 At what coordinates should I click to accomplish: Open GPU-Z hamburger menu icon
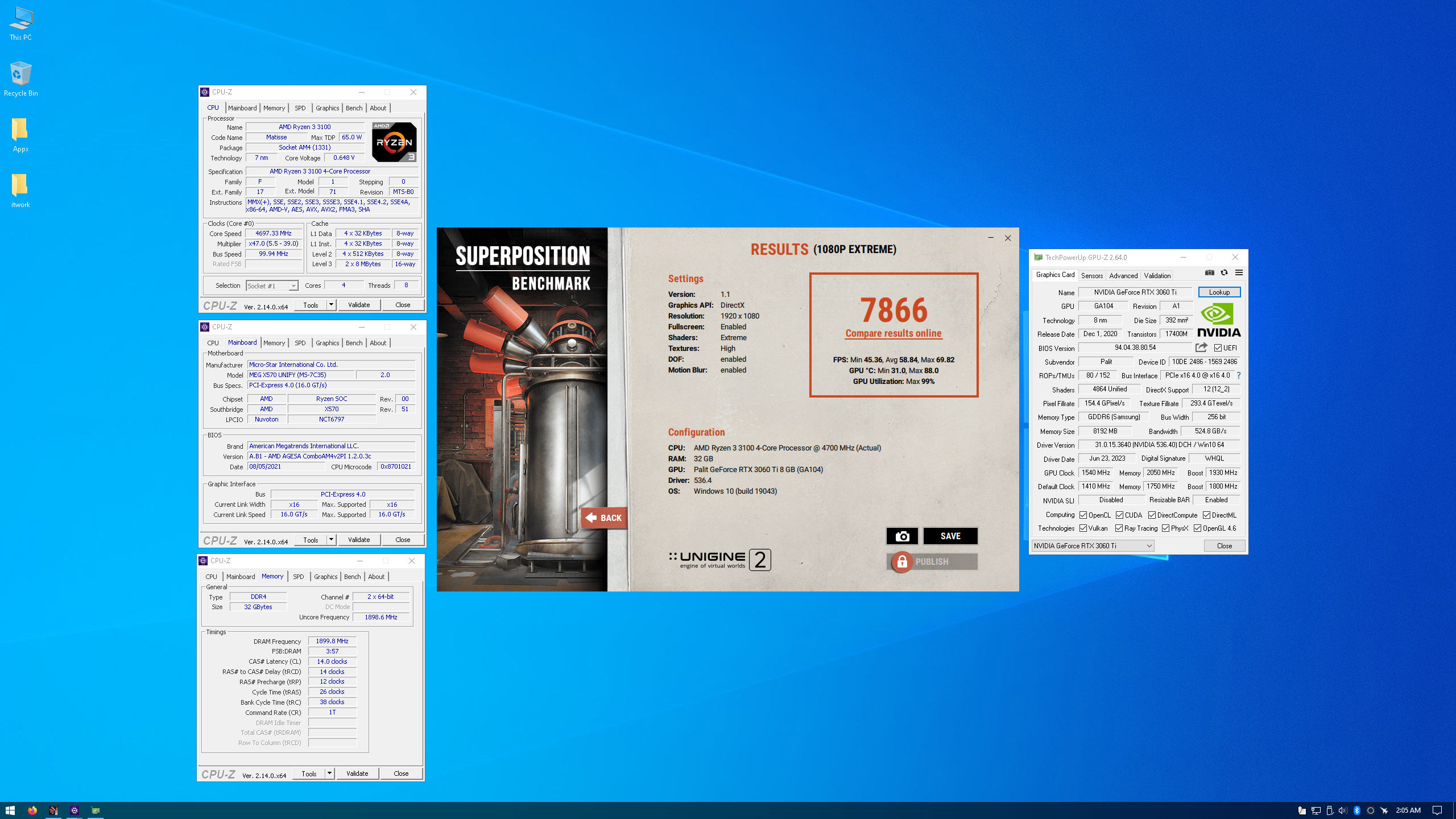point(1239,273)
